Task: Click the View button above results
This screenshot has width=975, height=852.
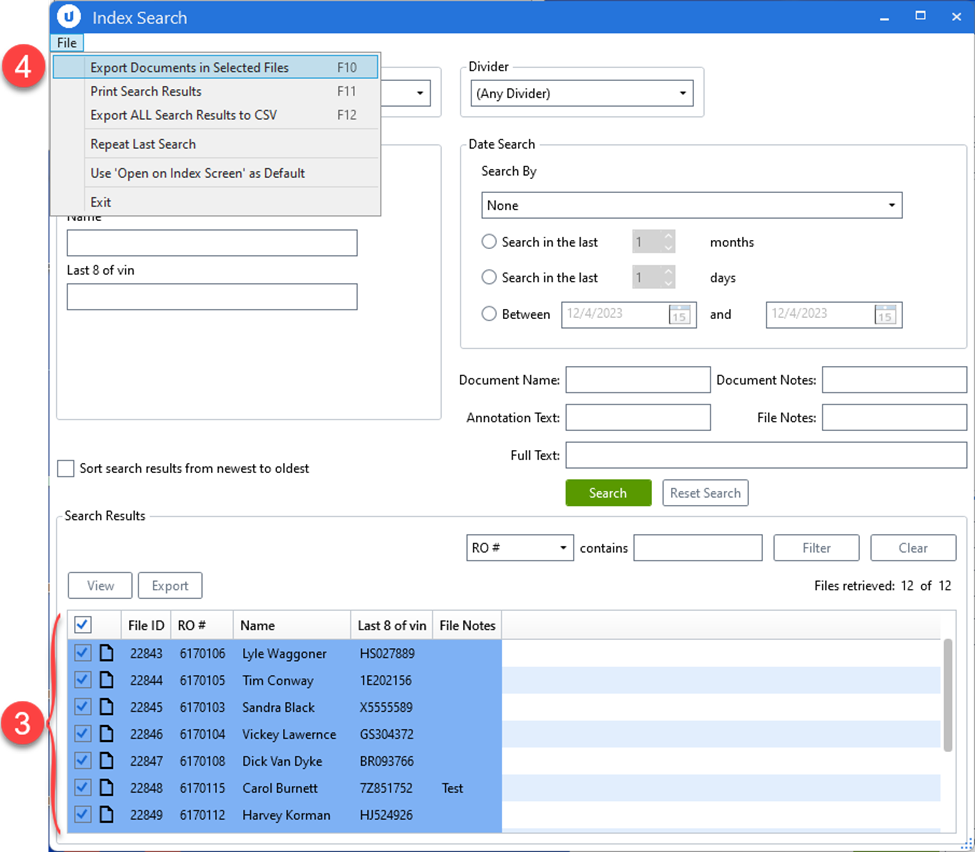Action: pyautogui.click(x=100, y=585)
